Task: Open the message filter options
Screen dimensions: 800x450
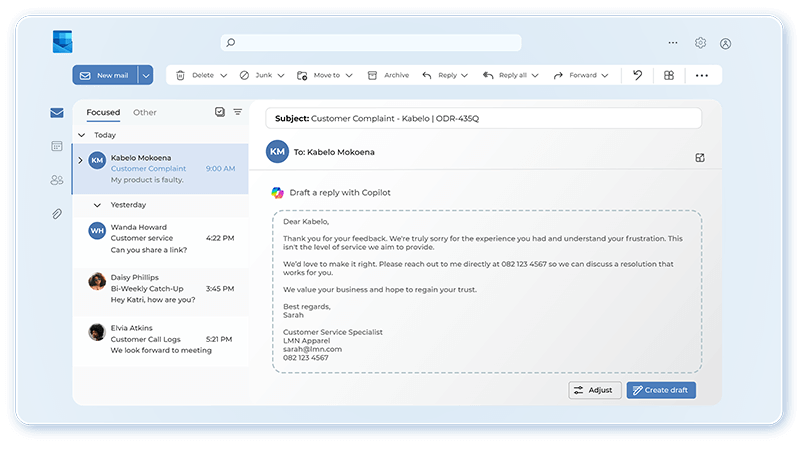Action: coord(238,112)
